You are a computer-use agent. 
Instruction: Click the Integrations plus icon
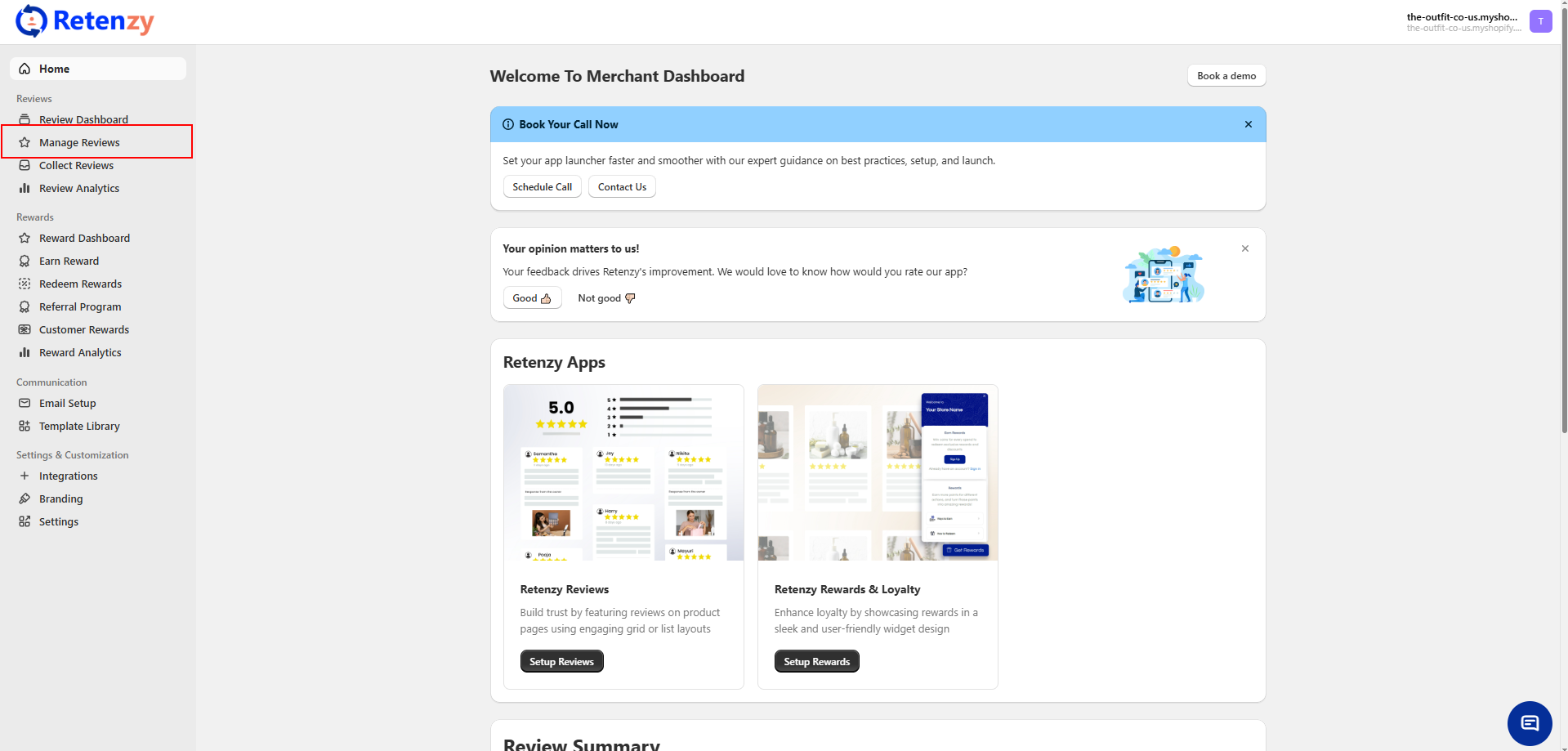coord(25,476)
